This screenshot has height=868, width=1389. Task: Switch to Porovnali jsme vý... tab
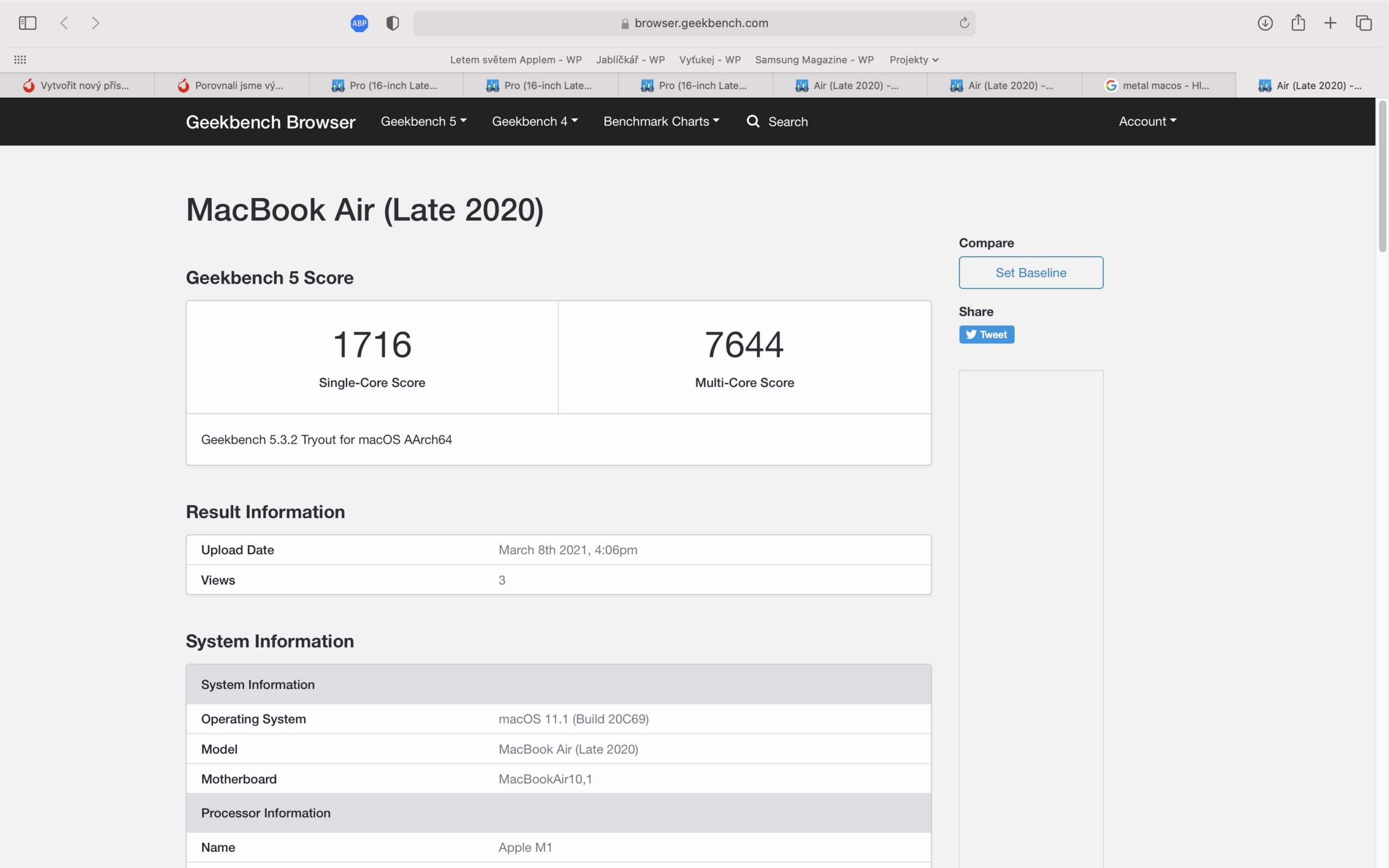[x=231, y=86]
